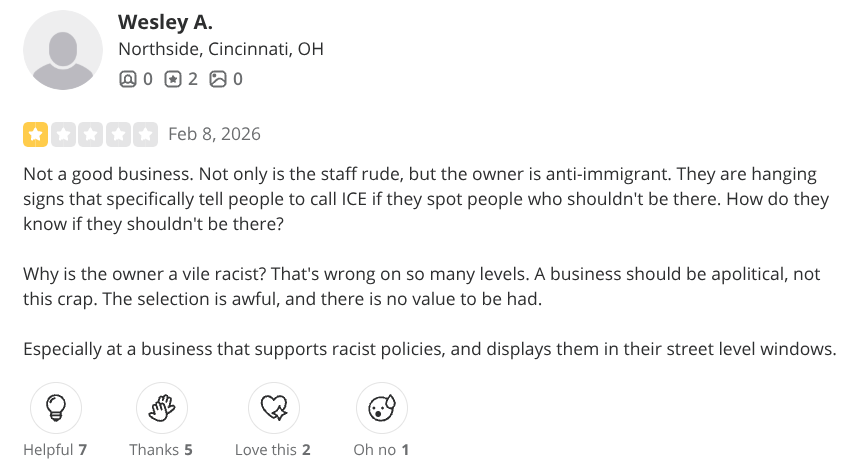
Task: Click the photos count icon
Action: pos(218,78)
